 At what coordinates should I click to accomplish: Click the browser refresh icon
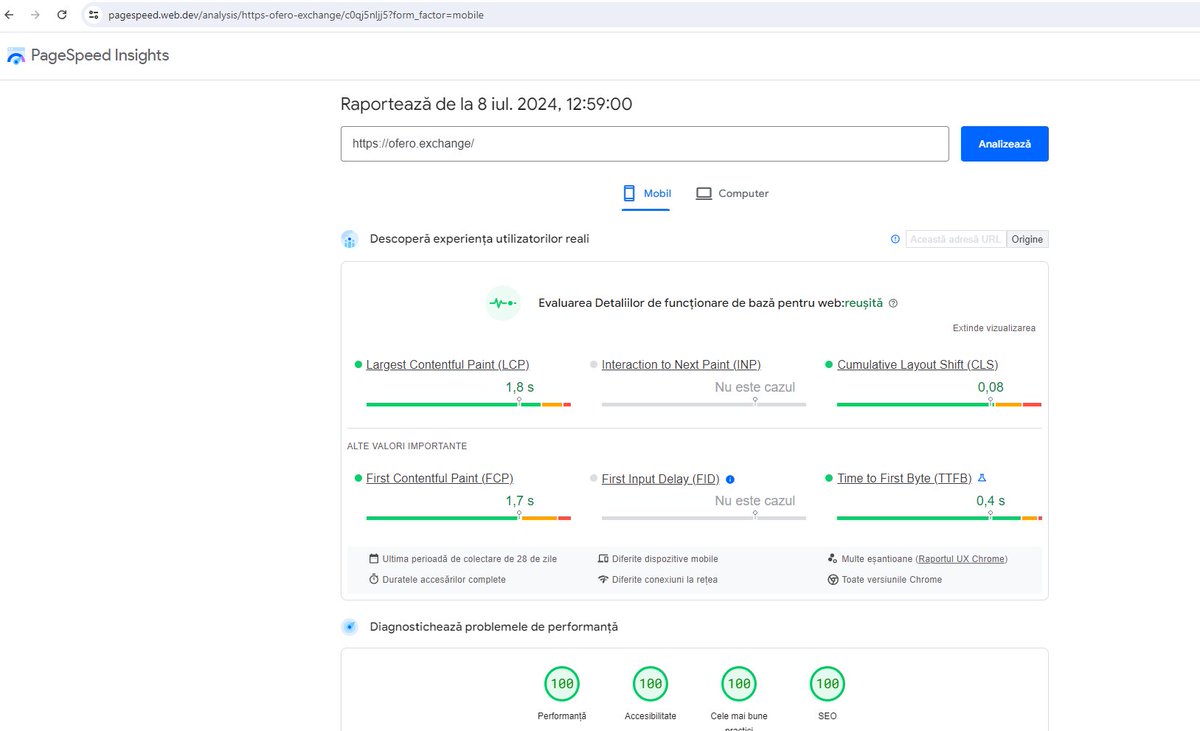click(62, 15)
